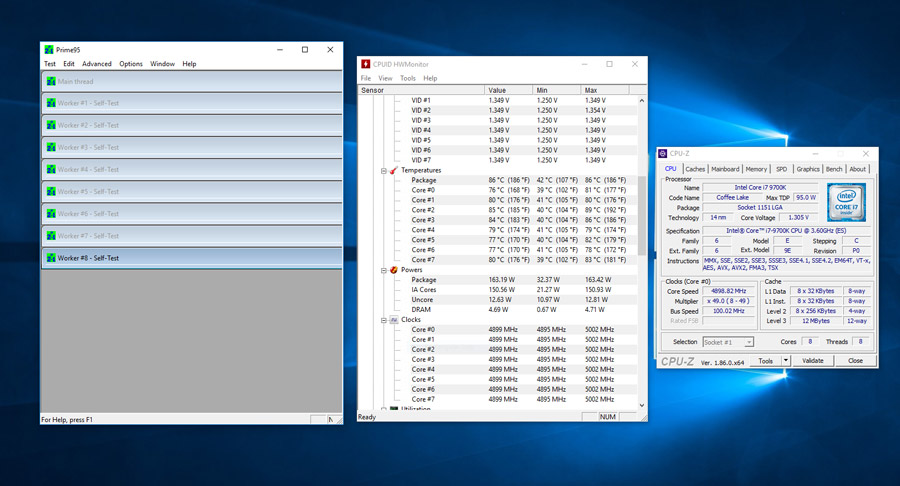The width and height of the screenshot is (900, 486).
Task: Click the Intel Core i7 logo badge
Action: tap(846, 203)
